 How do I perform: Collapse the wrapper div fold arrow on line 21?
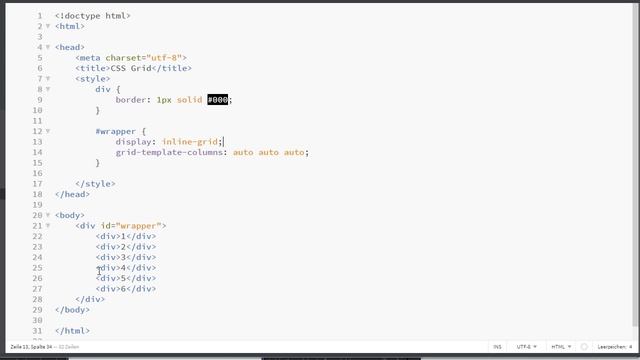click(48, 225)
